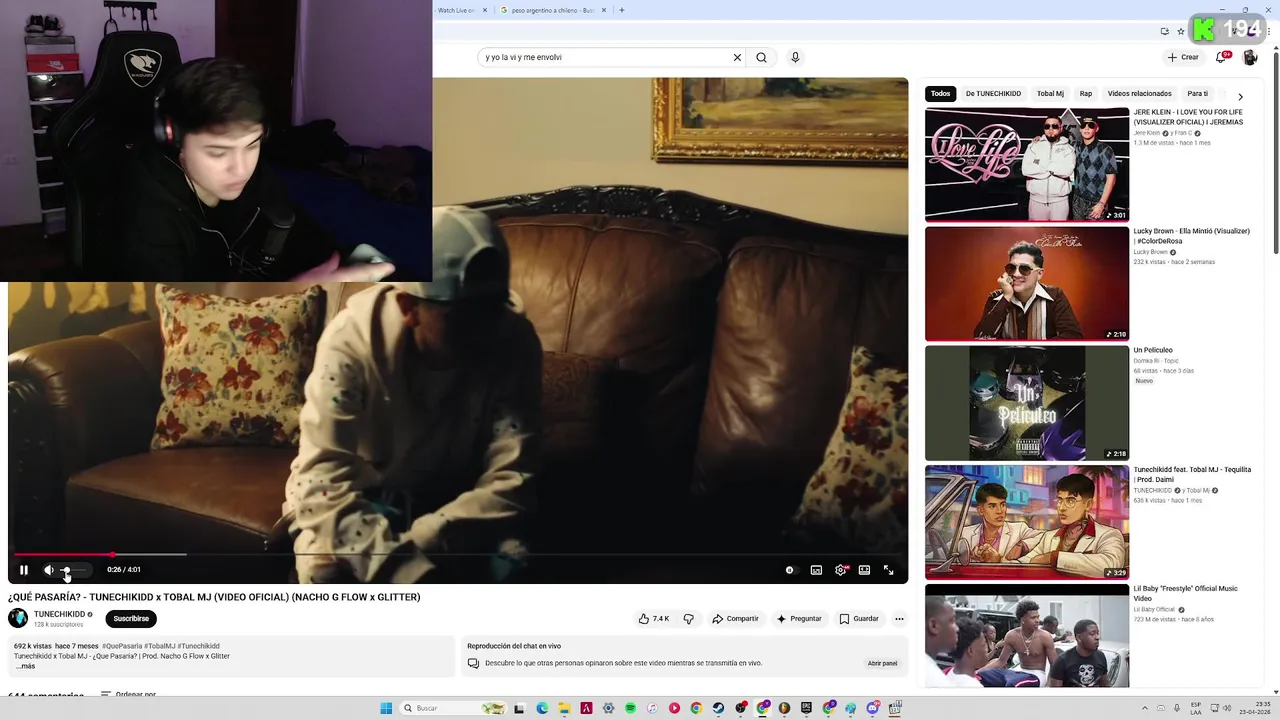Open a new browser tab
1280x720 pixels.
(621, 10)
